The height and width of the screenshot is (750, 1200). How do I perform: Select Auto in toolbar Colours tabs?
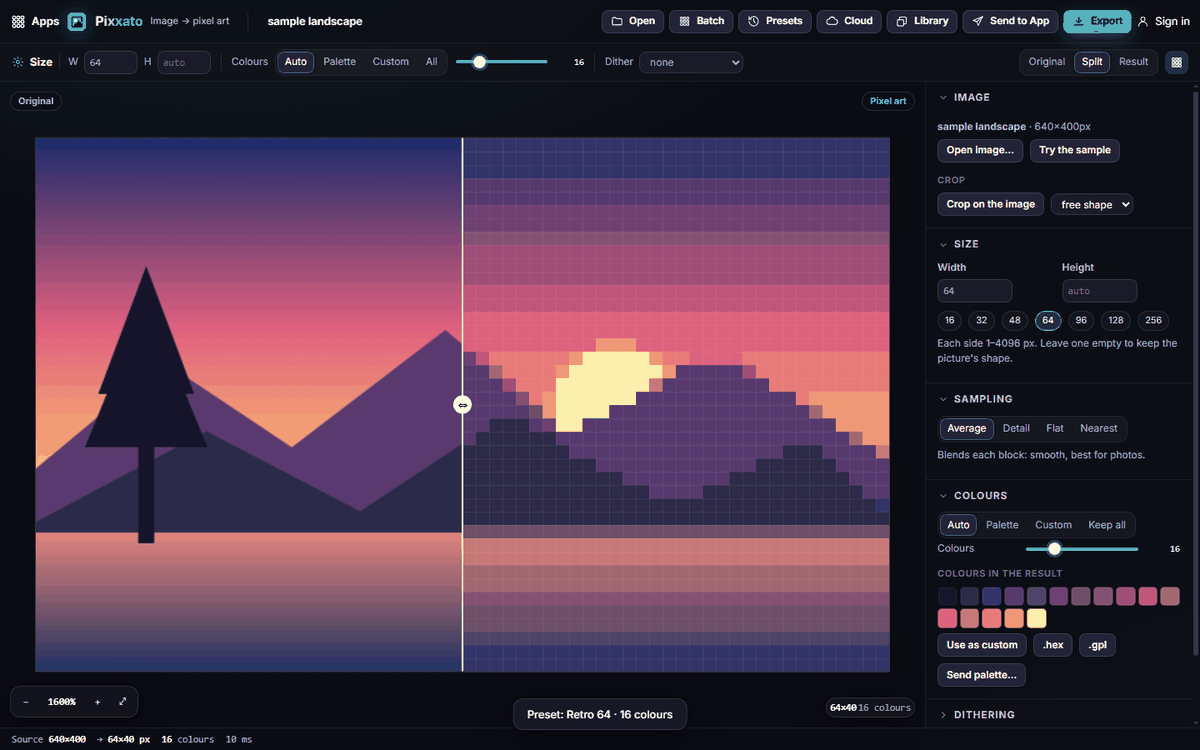coord(296,62)
